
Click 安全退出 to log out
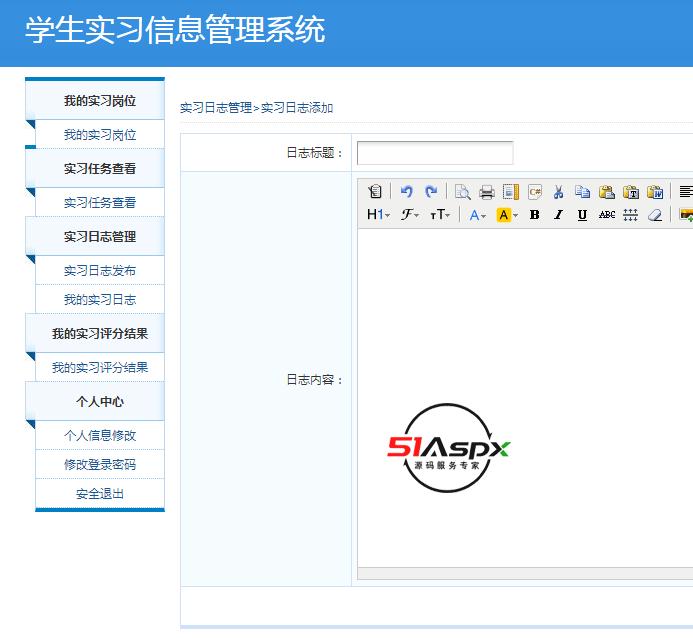click(100, 494)
